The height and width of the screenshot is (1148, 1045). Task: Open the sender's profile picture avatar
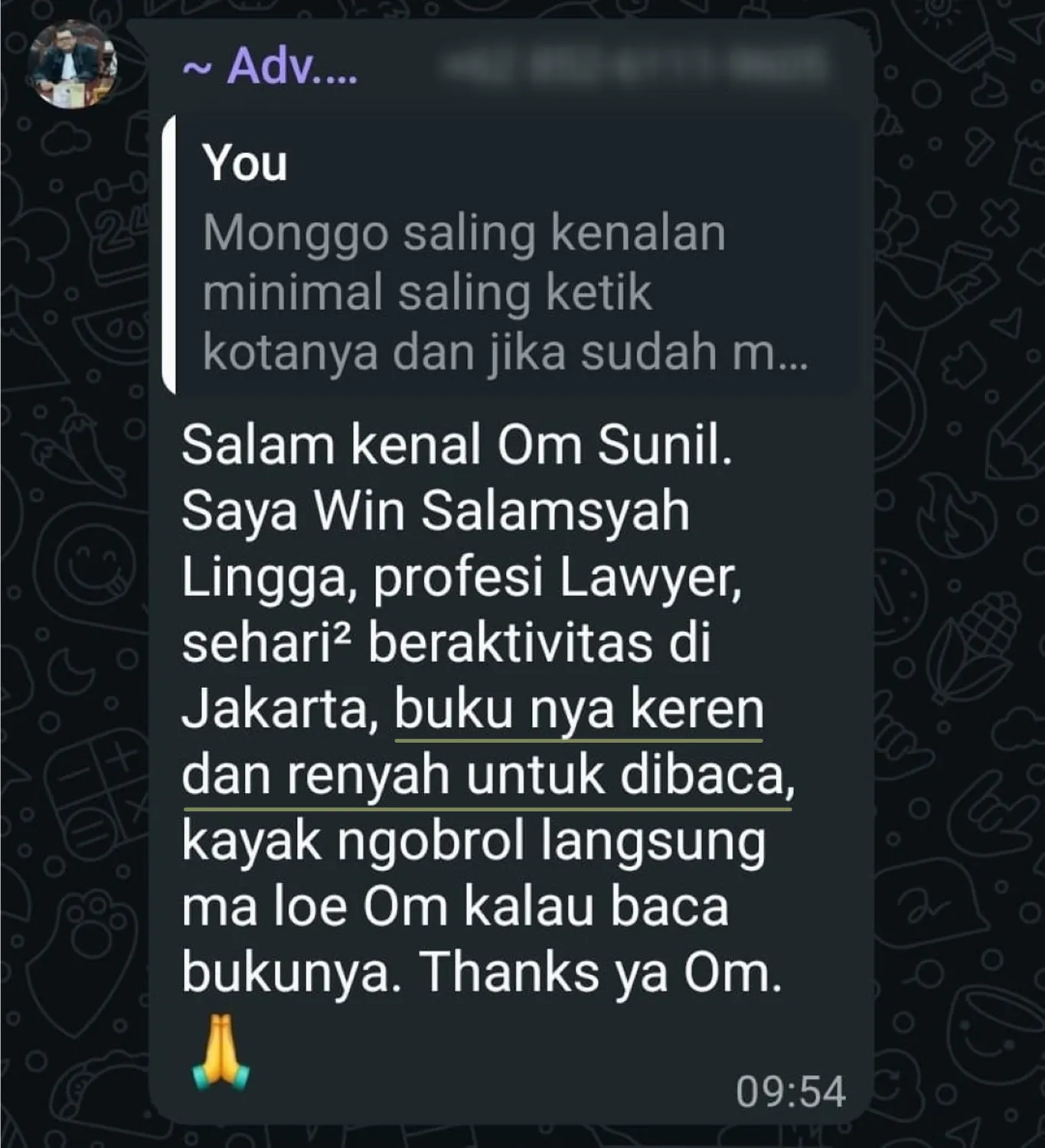click(73, 65)
